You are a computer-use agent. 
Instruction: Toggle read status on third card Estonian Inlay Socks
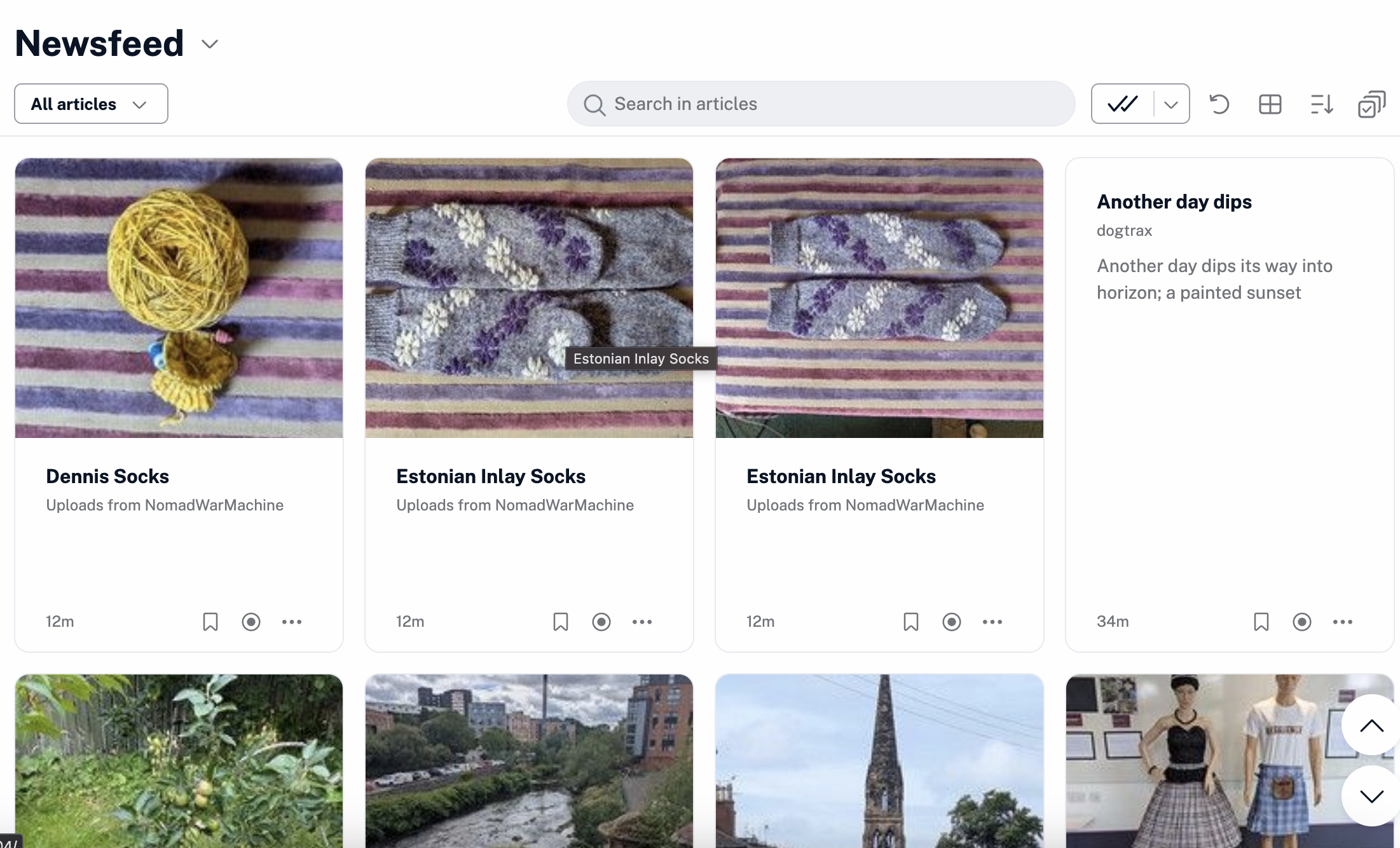[952, 622]
